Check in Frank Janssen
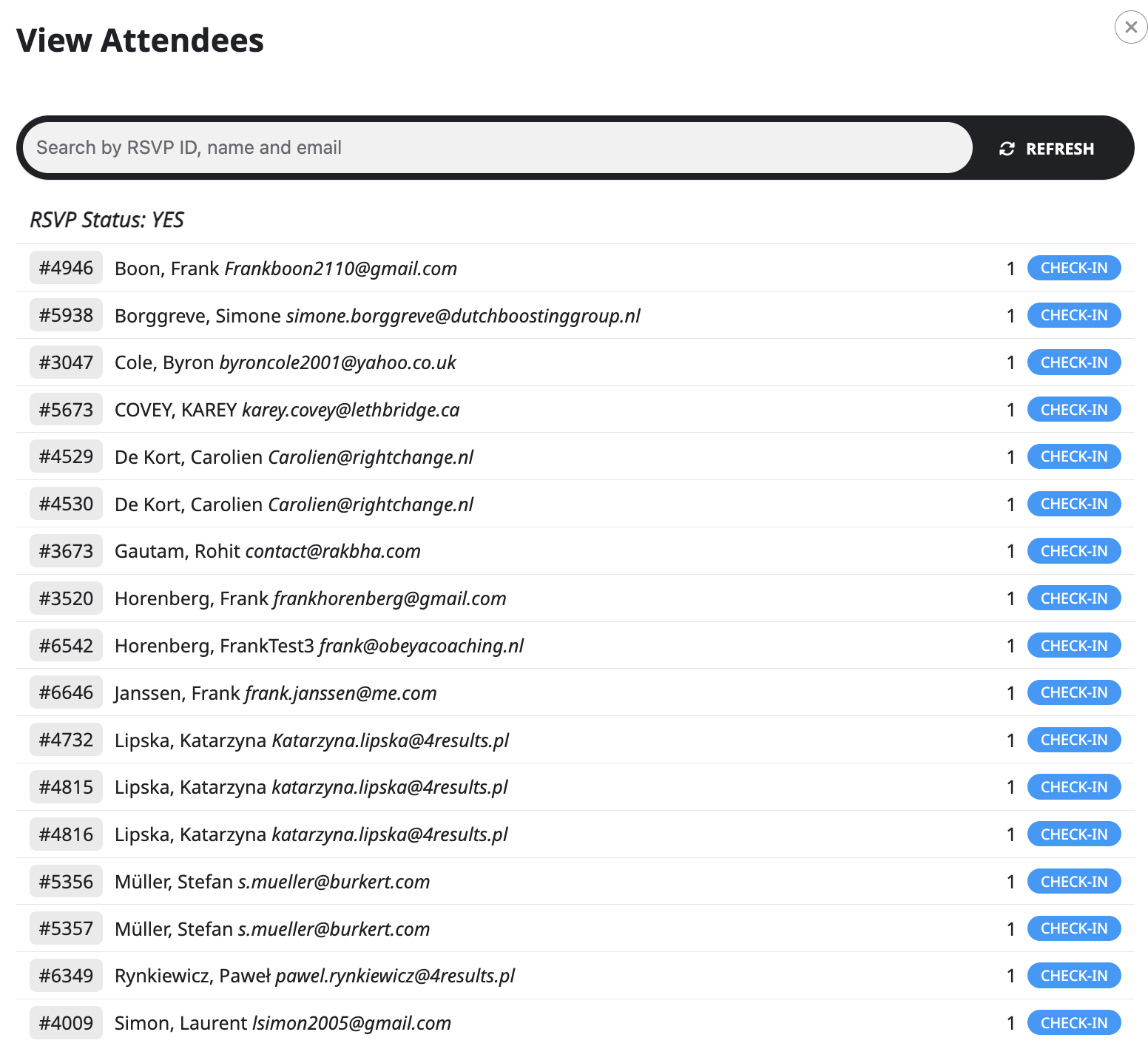Image resolution: width=1148 pixels, height=1046 pixels. (1074, 692)
